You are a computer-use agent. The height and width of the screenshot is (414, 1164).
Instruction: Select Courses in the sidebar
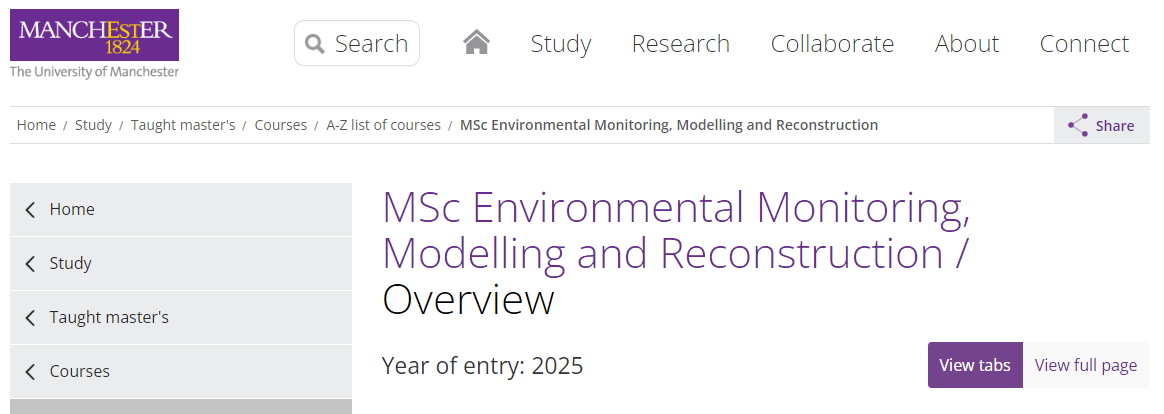pos(180,371)
